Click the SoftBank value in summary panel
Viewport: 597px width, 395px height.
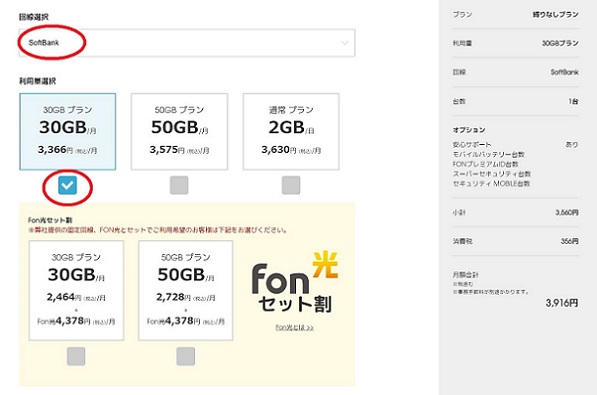[565, 72]
